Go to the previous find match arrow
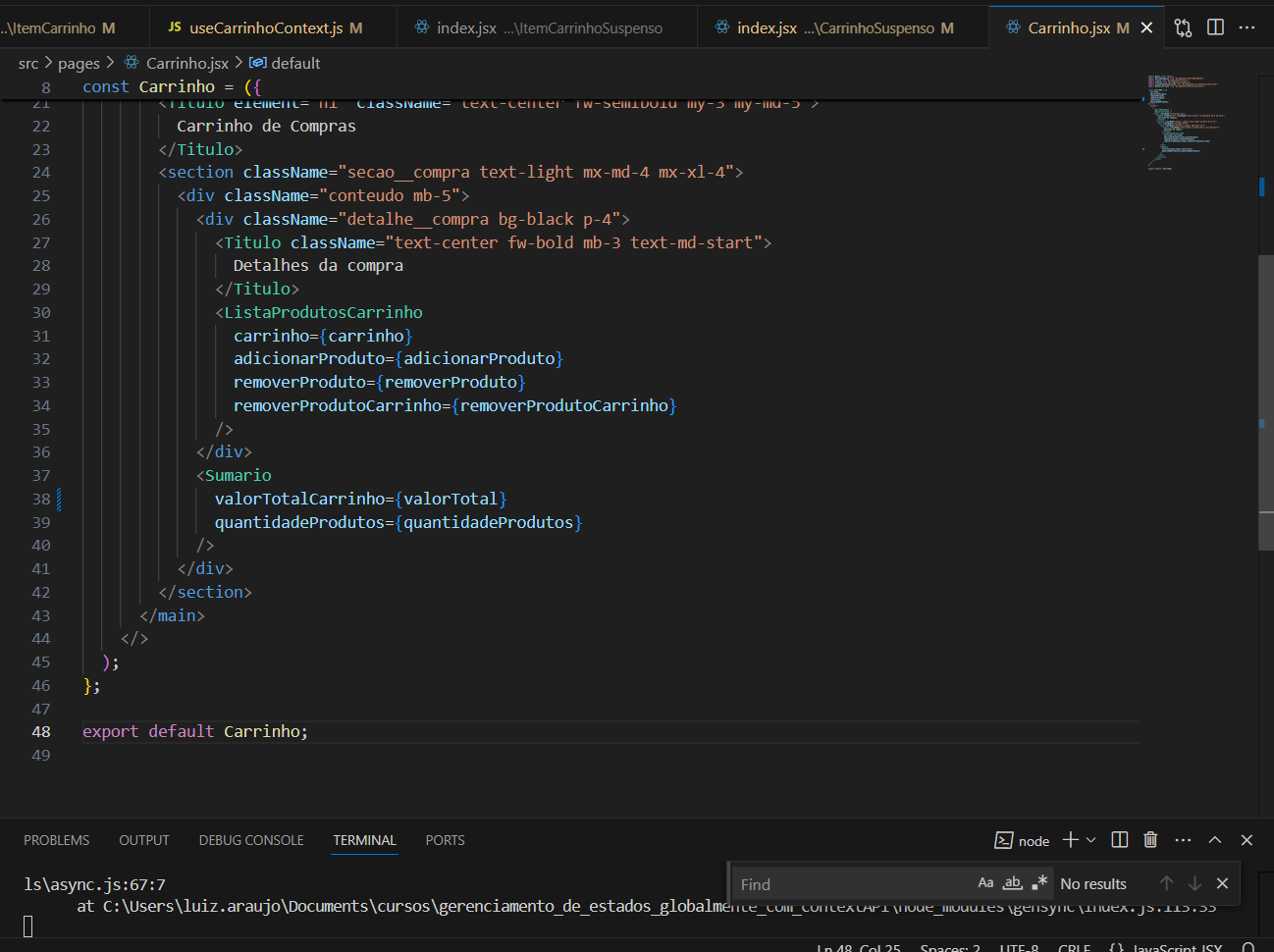 [1166, 883]
